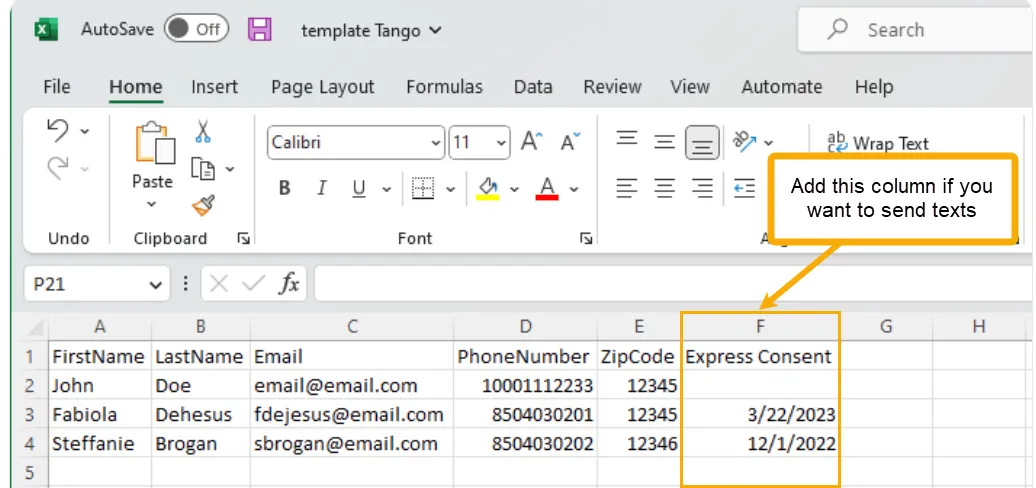Image resolution: width=1036 pixels, height=488 pixels.
Task: Open the Review tab
Action: click(612, 87)
